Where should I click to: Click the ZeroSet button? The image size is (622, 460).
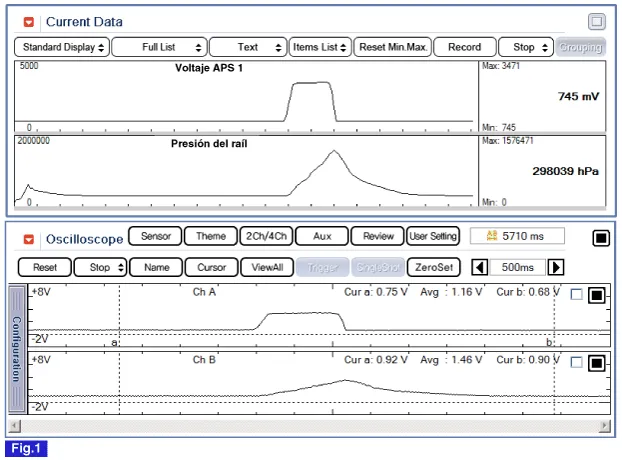[x=435, y=267]
